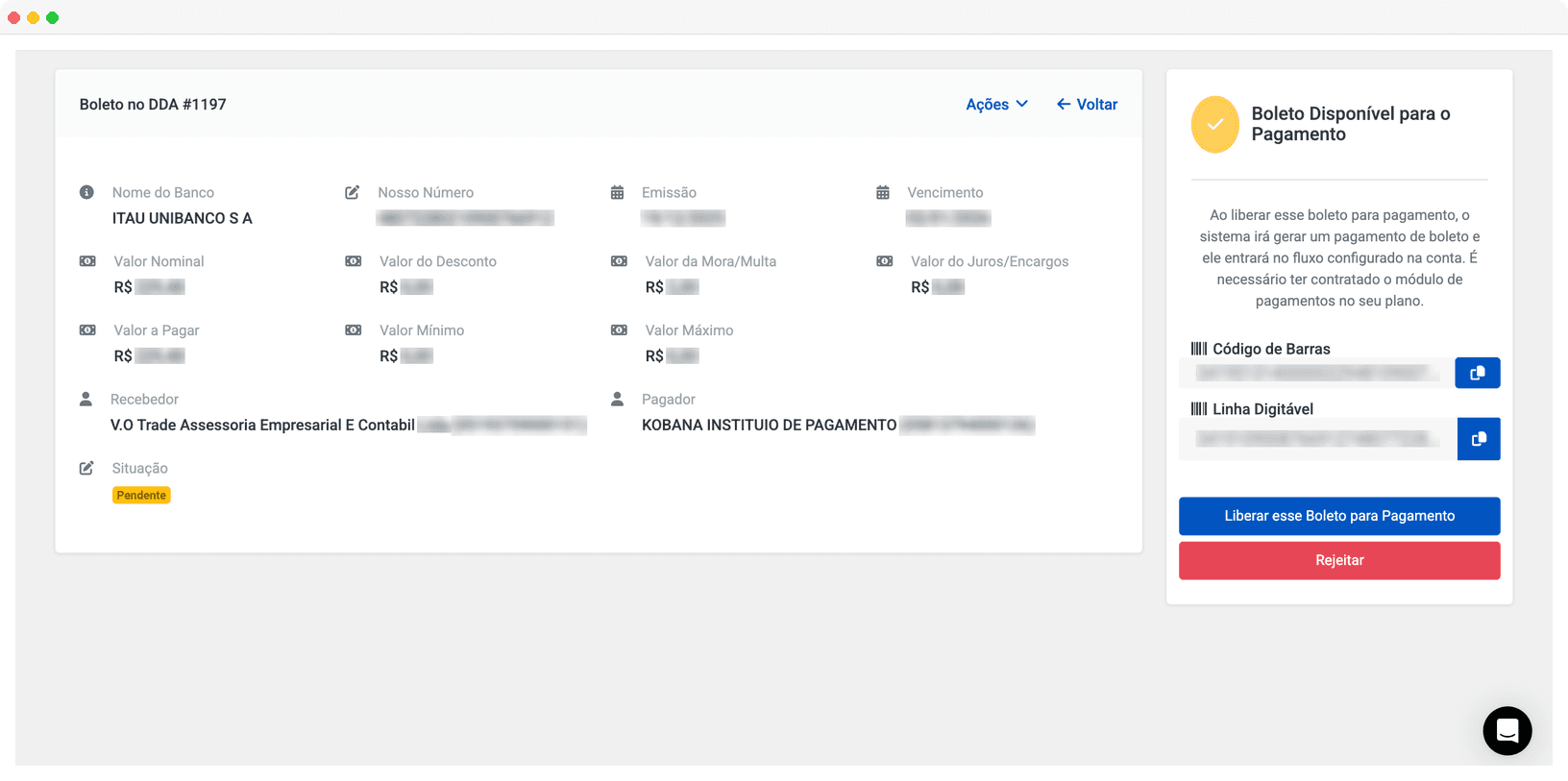
Task: Reject the boleto with Rejeitar button
Action: click(x=1338, y=560)
